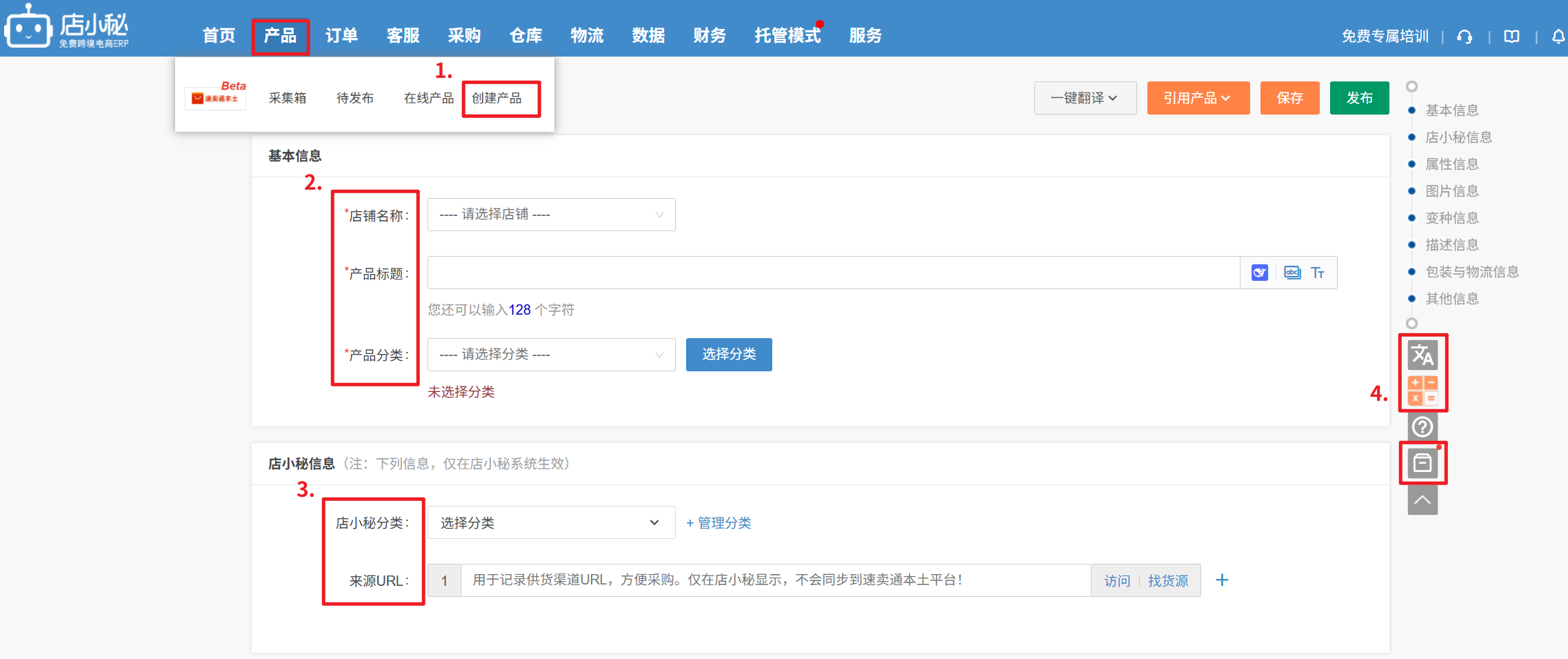Image resolution: width=1568 pixels, height=659 pixels.
Task: Open the 请选择分类 product category dropdown
Action: tap(551, 355)
